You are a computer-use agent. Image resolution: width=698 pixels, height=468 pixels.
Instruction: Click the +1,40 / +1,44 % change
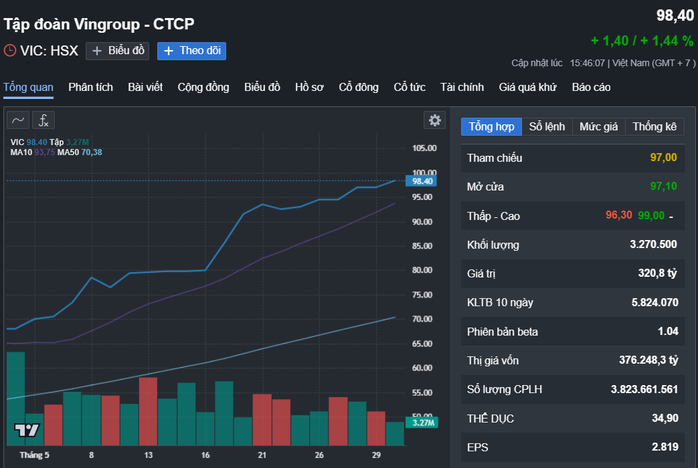[x=642, y=41]
